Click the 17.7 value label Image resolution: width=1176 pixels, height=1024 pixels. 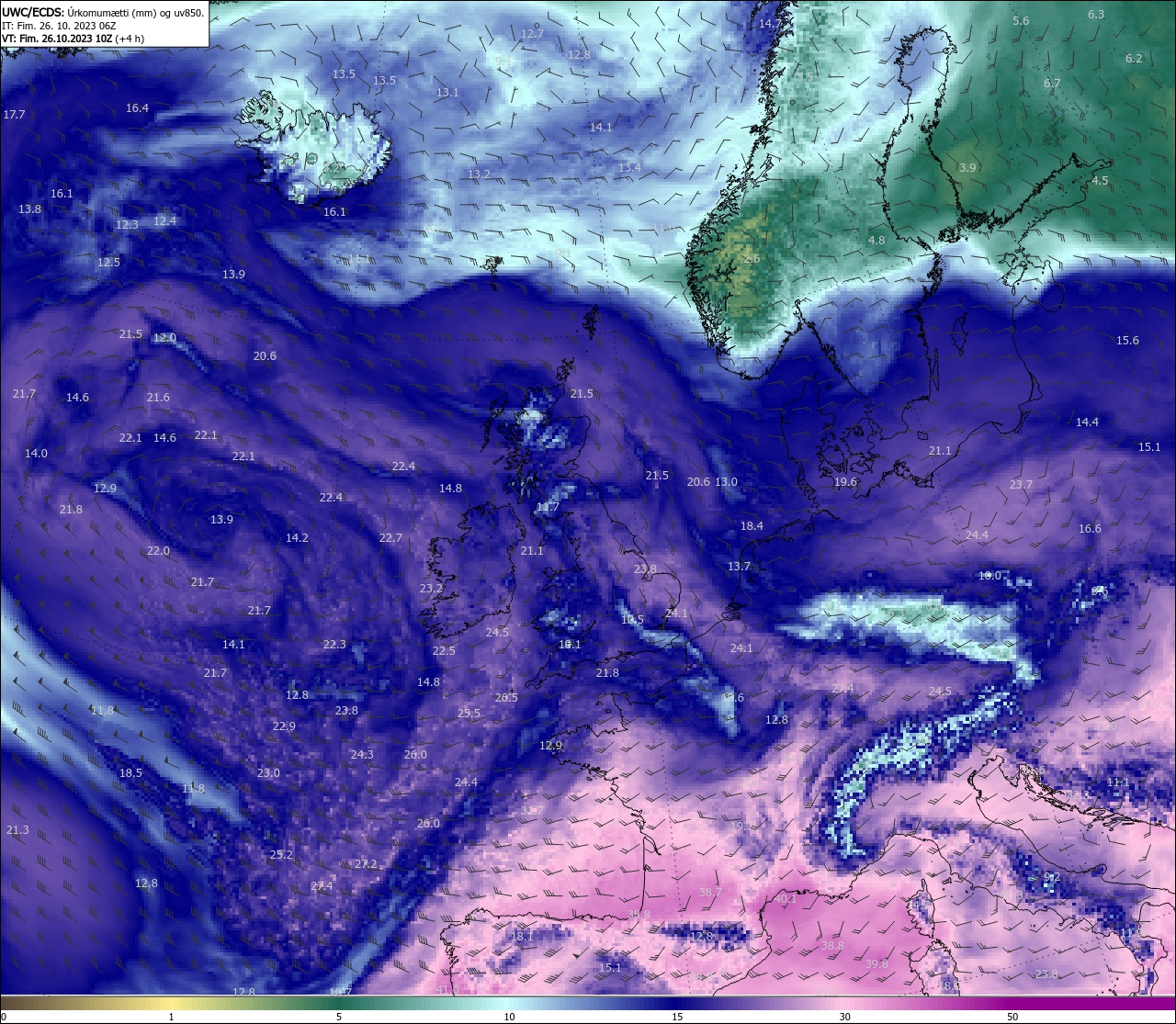click(x=14, y=115)
